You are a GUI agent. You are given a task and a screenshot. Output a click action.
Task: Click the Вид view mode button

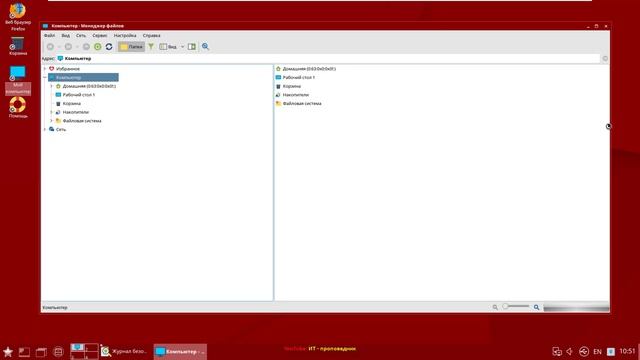pos(168,47)
